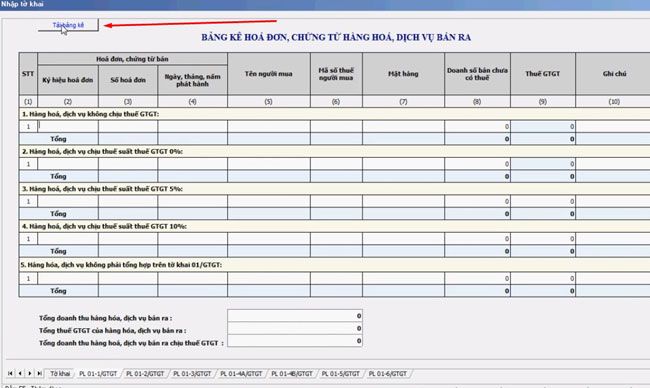Click Doanh số cell in 10% section row
The image size is (650, 388).
(477, 238)
